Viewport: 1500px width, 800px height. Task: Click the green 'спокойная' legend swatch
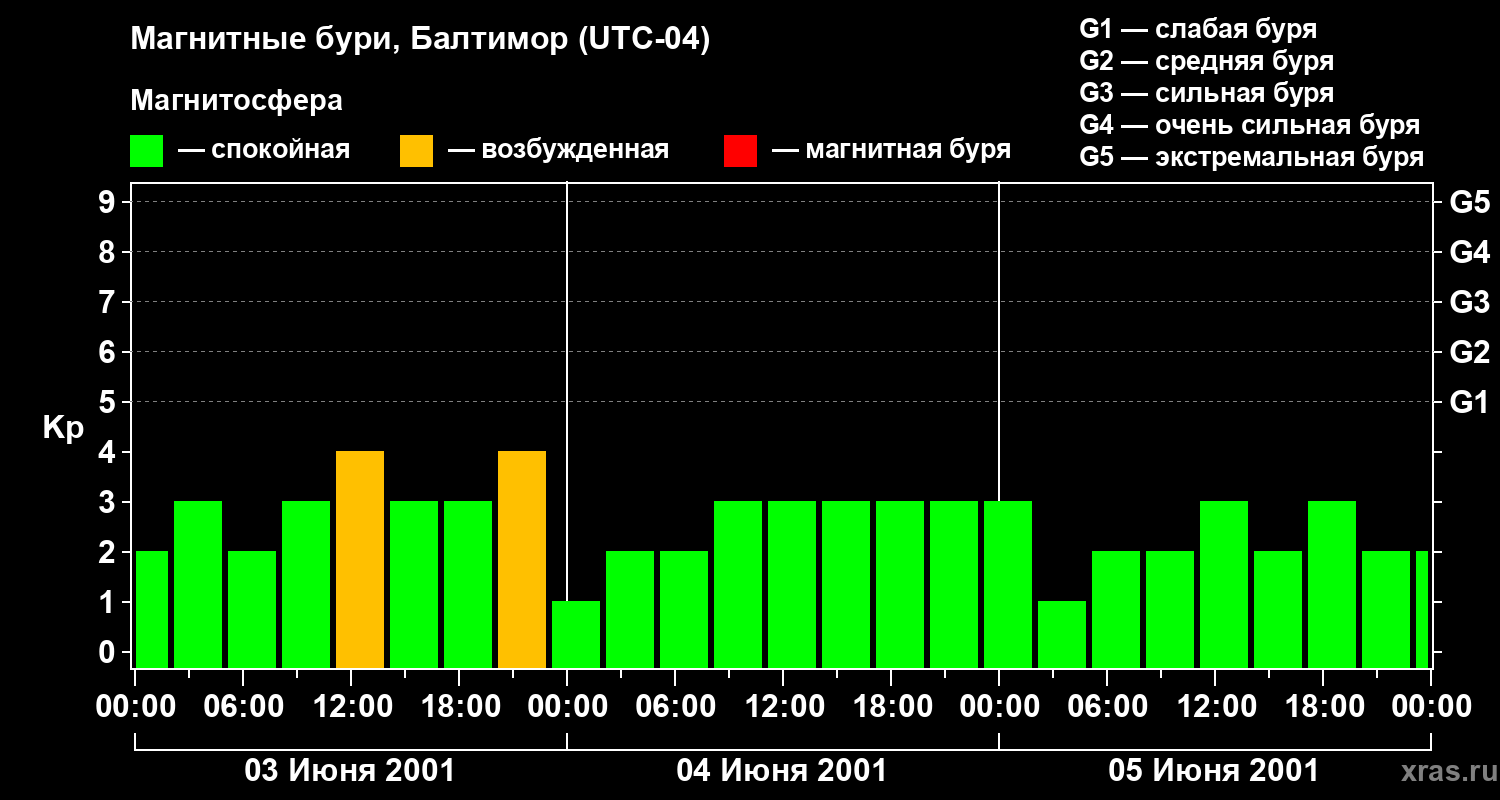tap(146, 151)
